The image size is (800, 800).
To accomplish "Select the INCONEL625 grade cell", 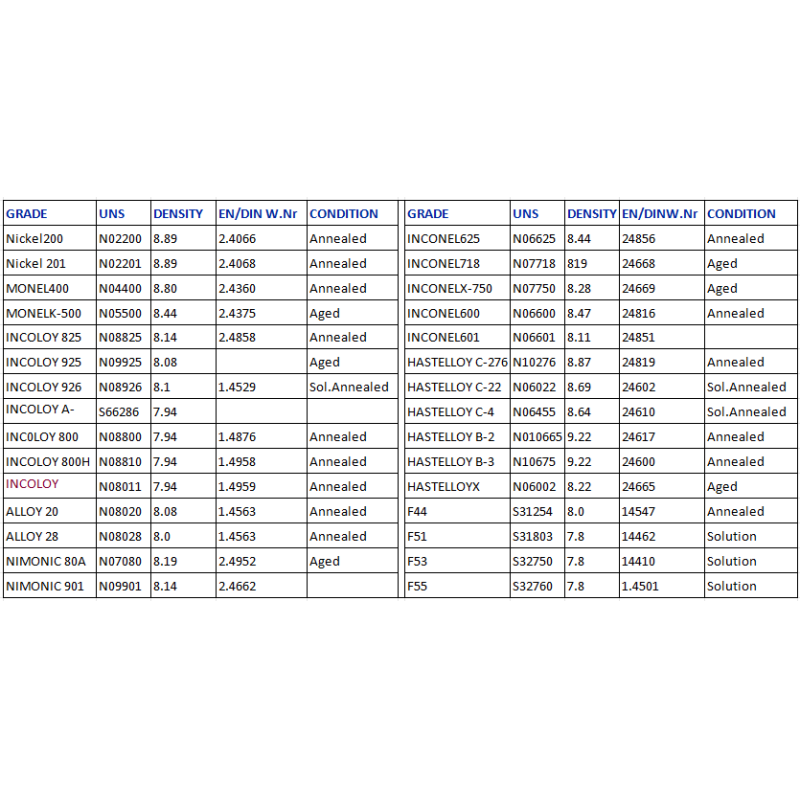I will pyautogui.click(x=457, y=238).
